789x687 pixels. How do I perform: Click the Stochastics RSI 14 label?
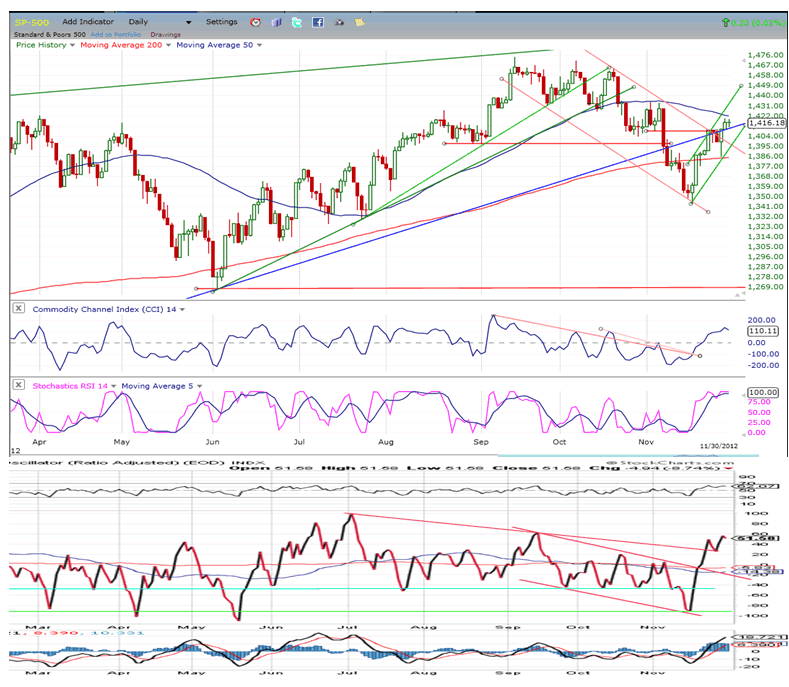70,386
